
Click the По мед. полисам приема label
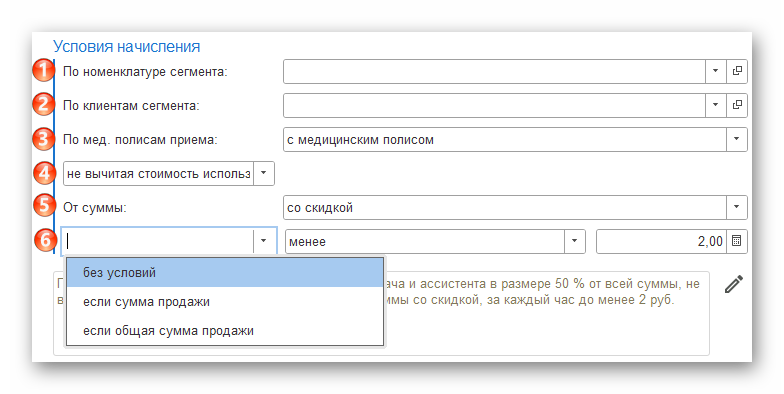coord(140,140)
